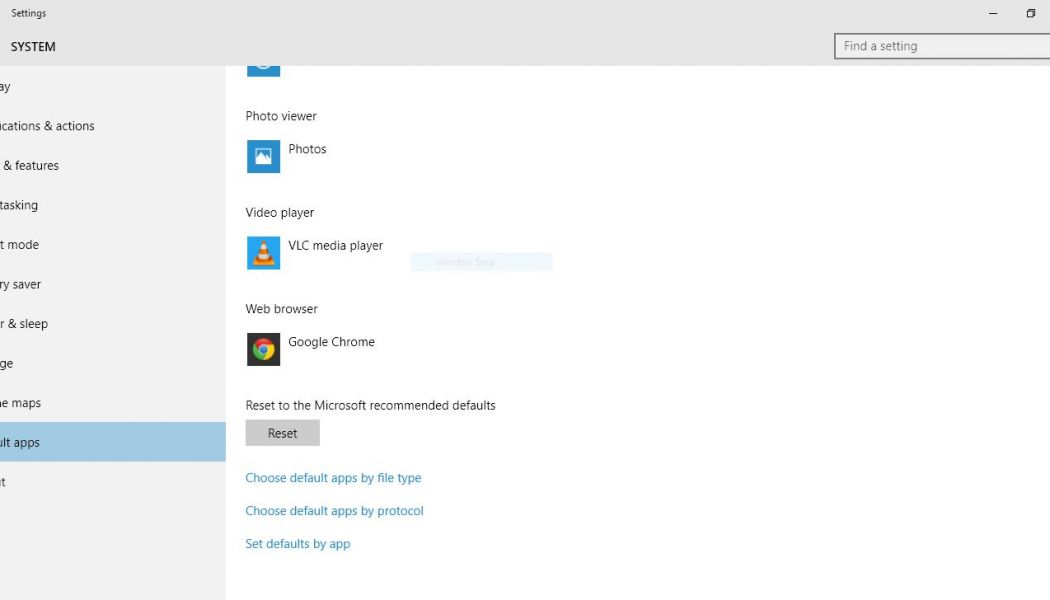Click the Google Chrome icon under Web browser
The height and width of the screenshot is (600, 1050).
264,349
